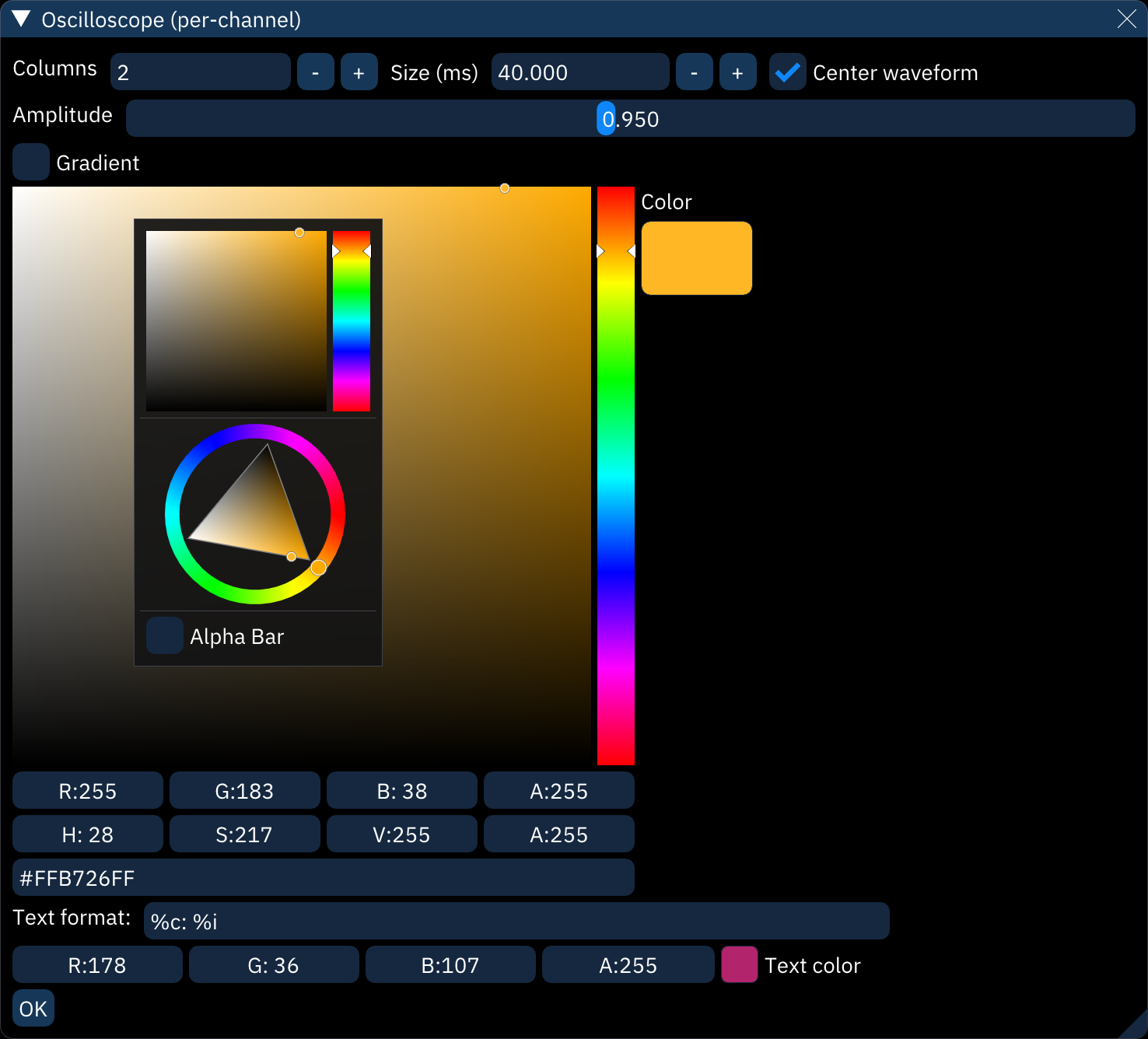This screenshot has height=1039, width=1148.
Task: Click the #FFB726FF hex color field
Action: [324, 878]
